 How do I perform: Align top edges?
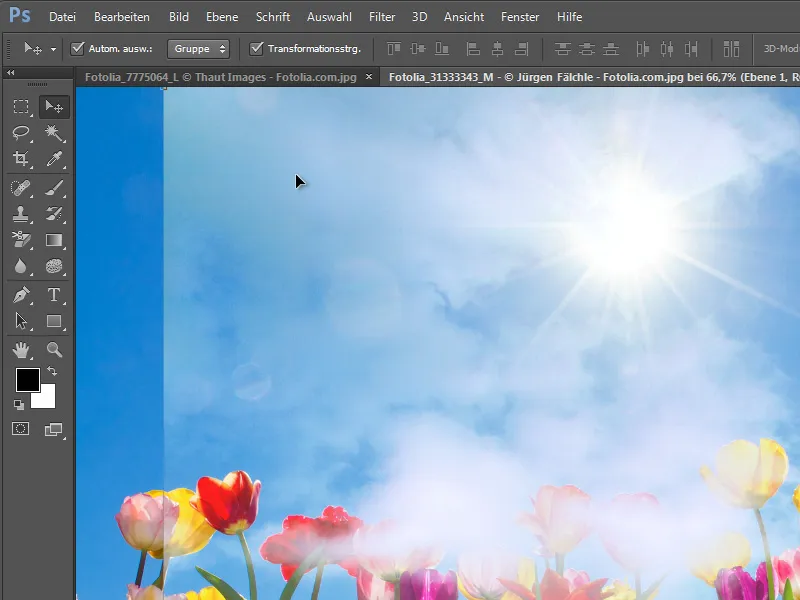pos(394,49)
